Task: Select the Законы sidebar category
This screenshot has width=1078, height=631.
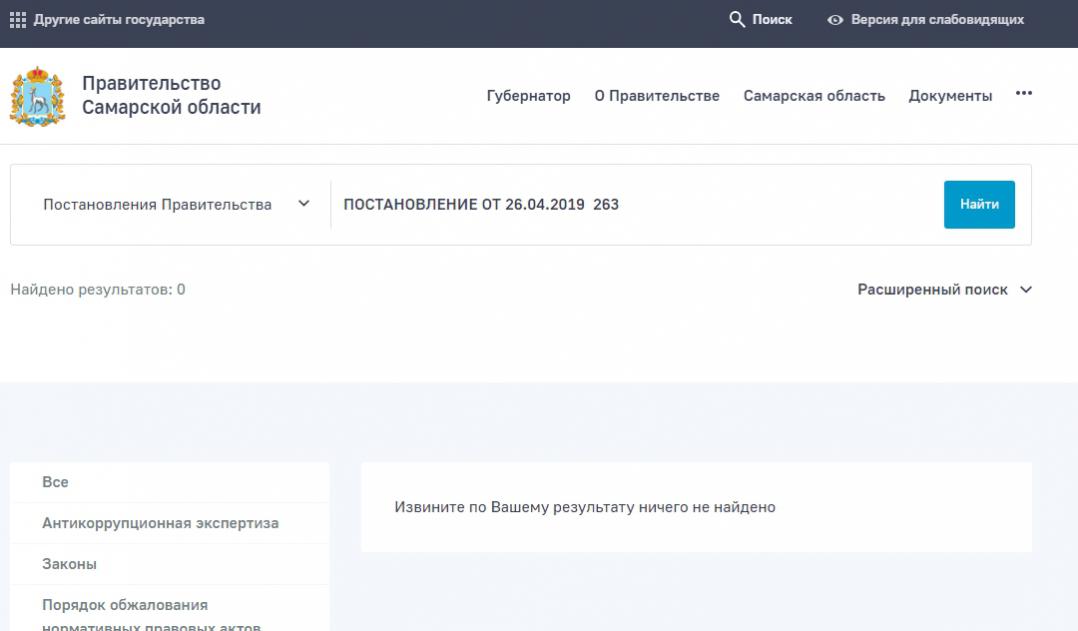Action: [x=69, y=564]
